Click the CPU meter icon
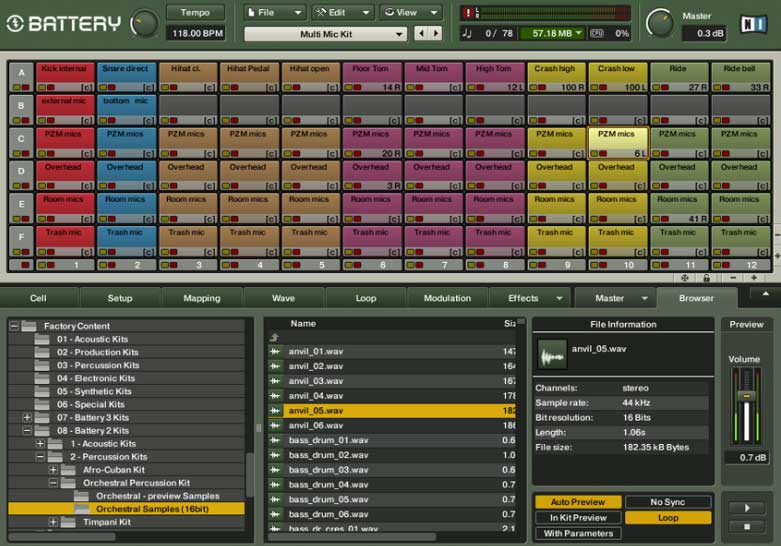Viewport: 781px width, 546px height. [597, 33]
